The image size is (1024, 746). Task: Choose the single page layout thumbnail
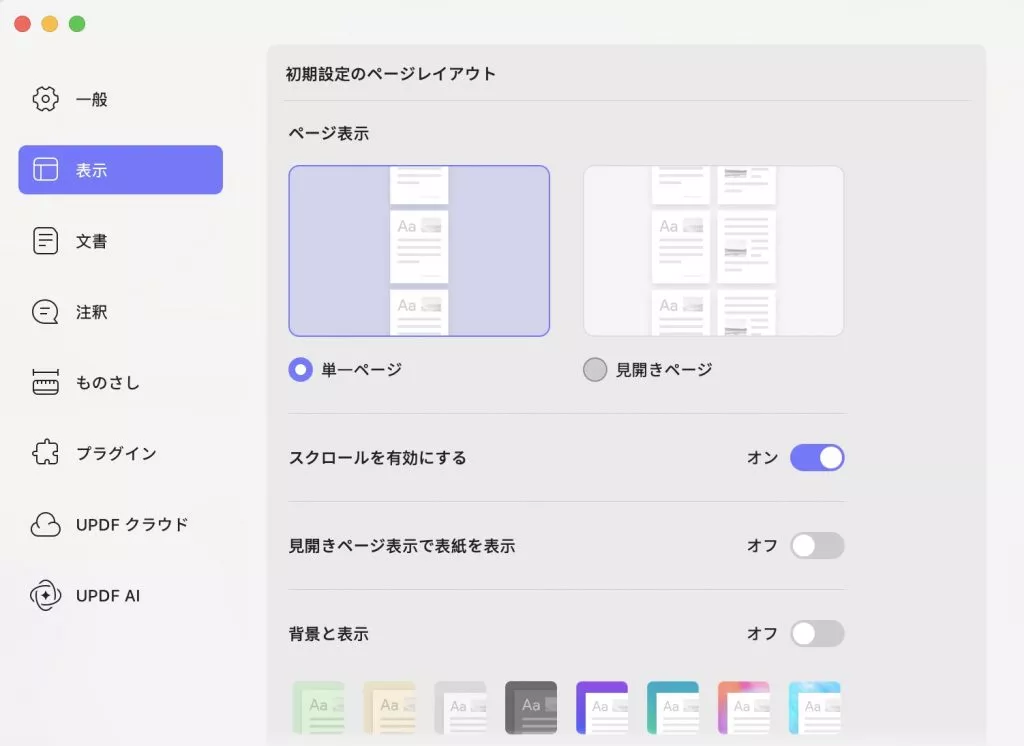(419, 251)
